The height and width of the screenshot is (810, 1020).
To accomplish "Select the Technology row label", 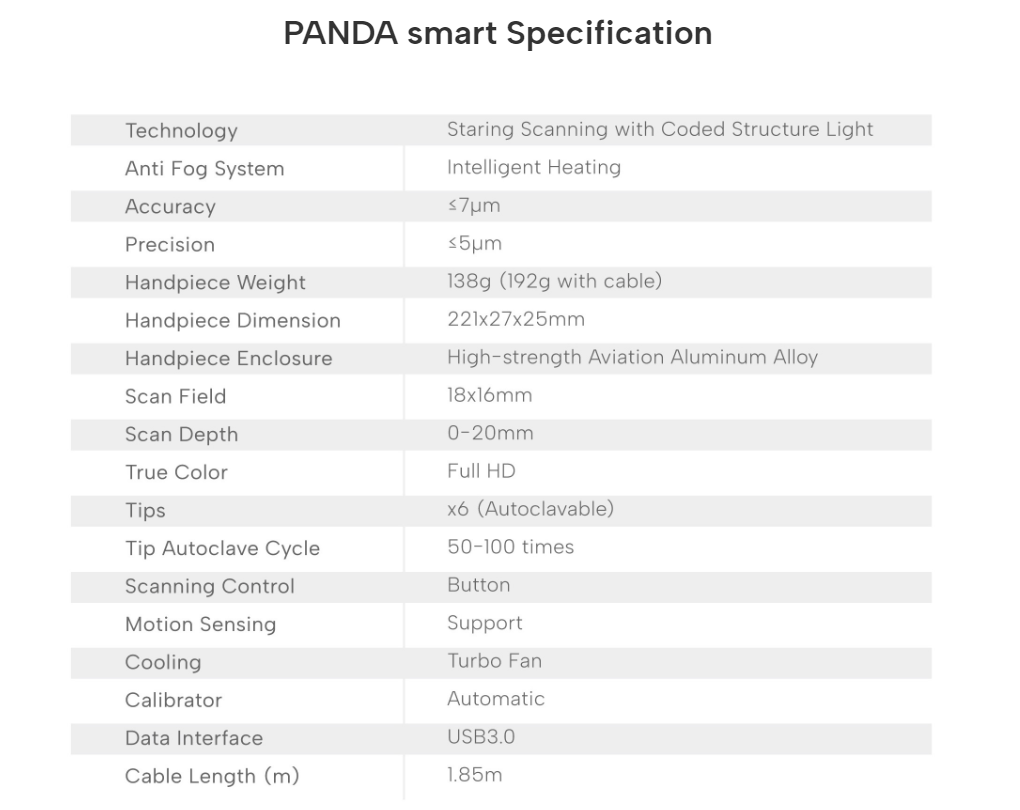I will tap(181, 131).
